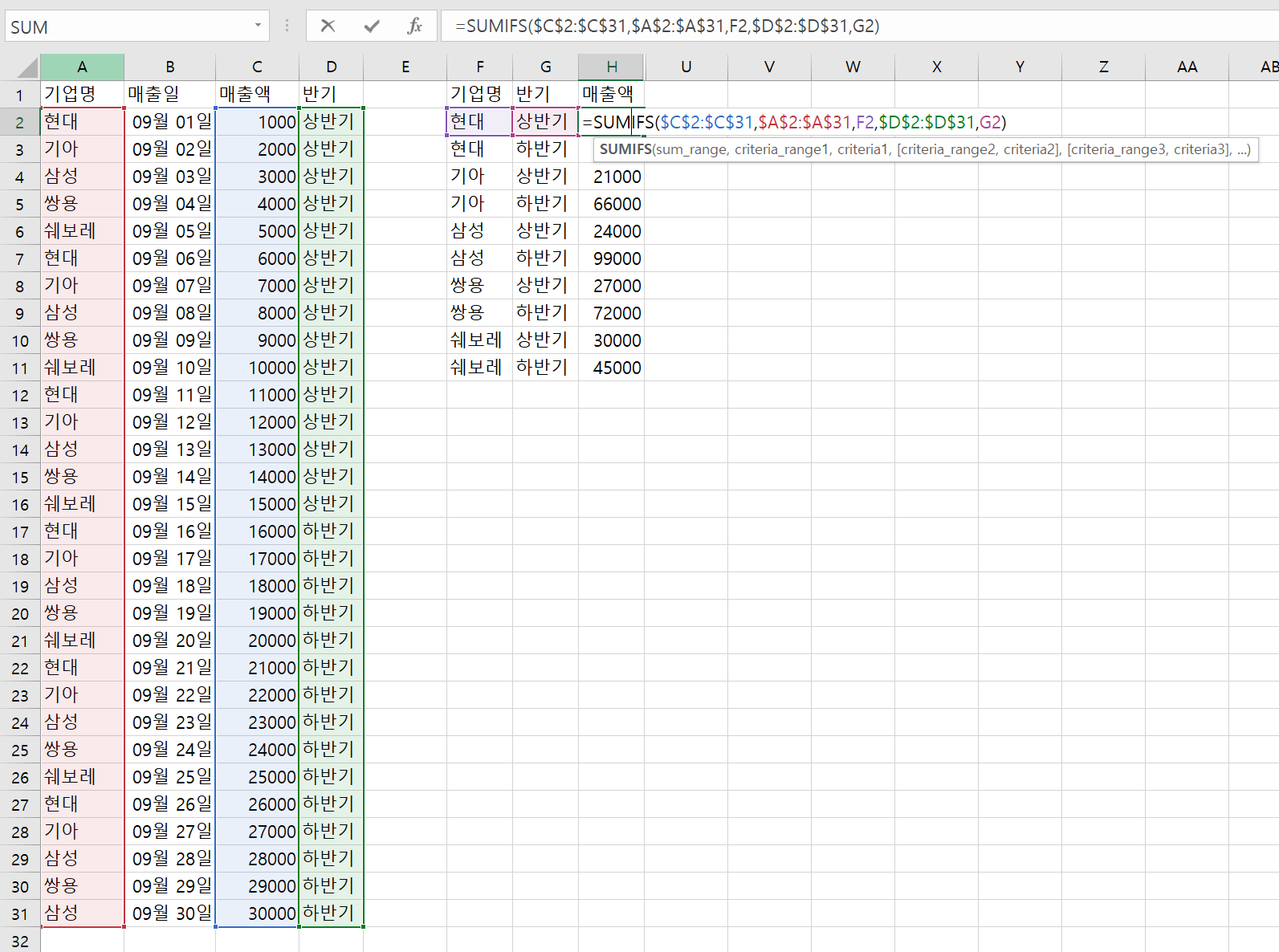This screenshot has width=1279, height=952.
Task: Click criteria1 argument in tooltip
Action: 863,149
